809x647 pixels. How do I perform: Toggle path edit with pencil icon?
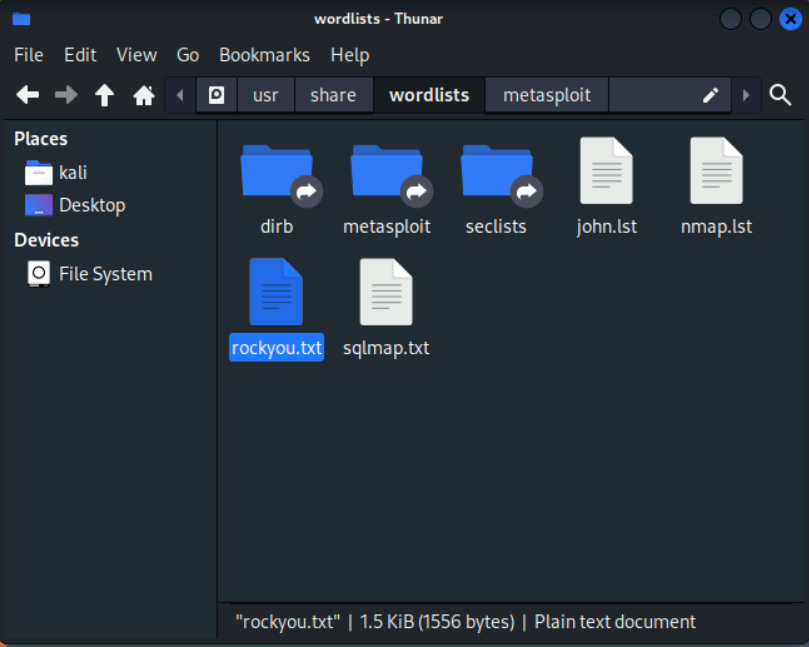click(x=710, y=95)
